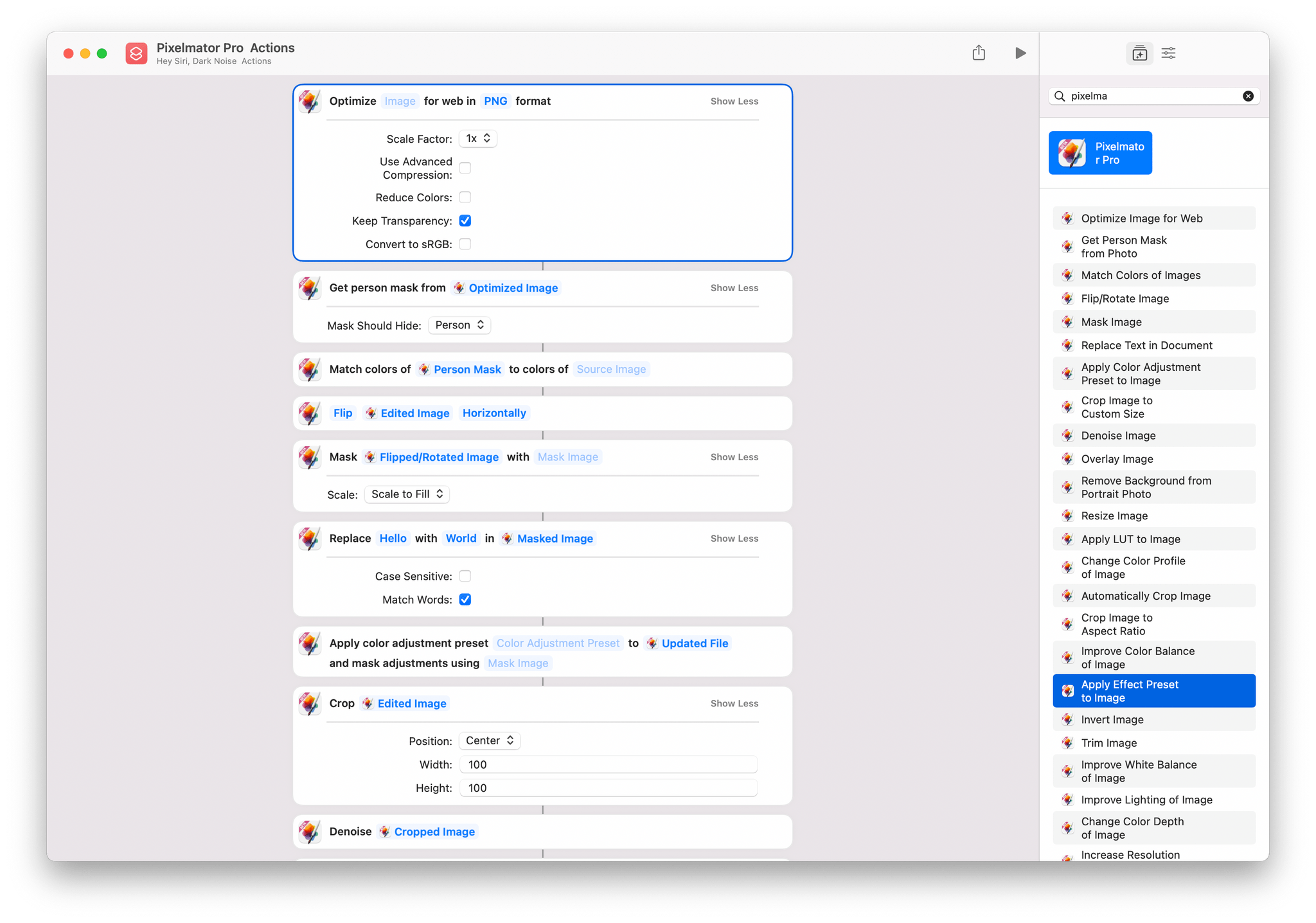Screen dimensions: 1316x923
Task: Click the Pixelmator icon of Optimize action
Action: coord(310,102)
